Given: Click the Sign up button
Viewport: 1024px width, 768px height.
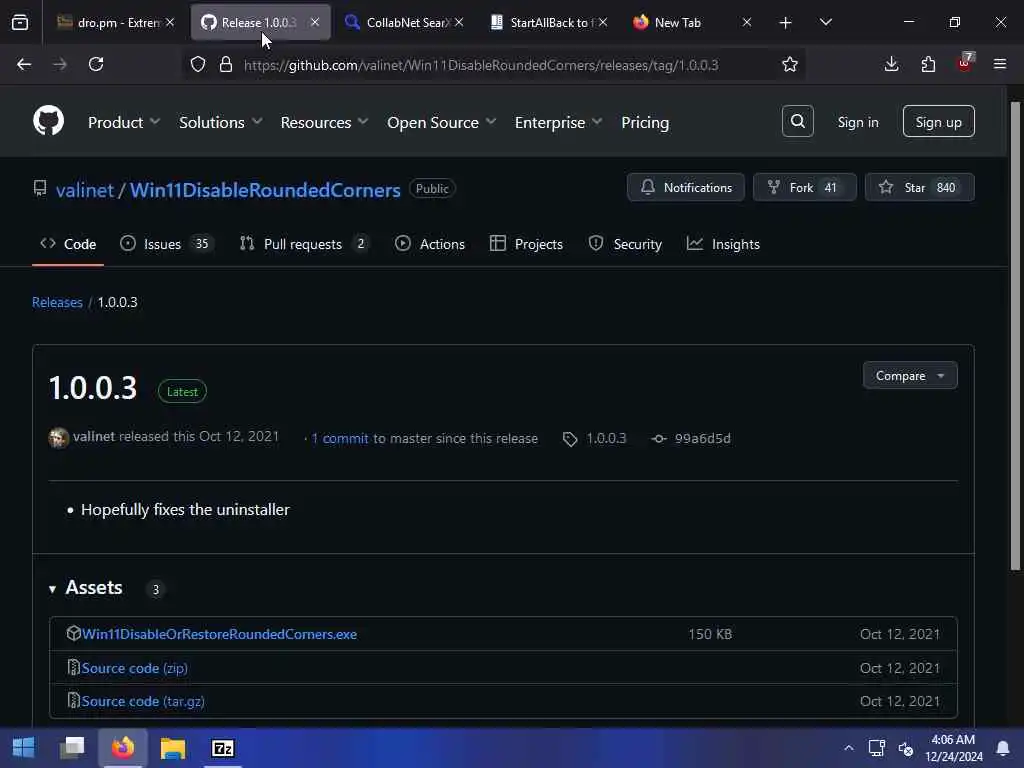Looking at the screenshot, I should (x=938, y=121).
